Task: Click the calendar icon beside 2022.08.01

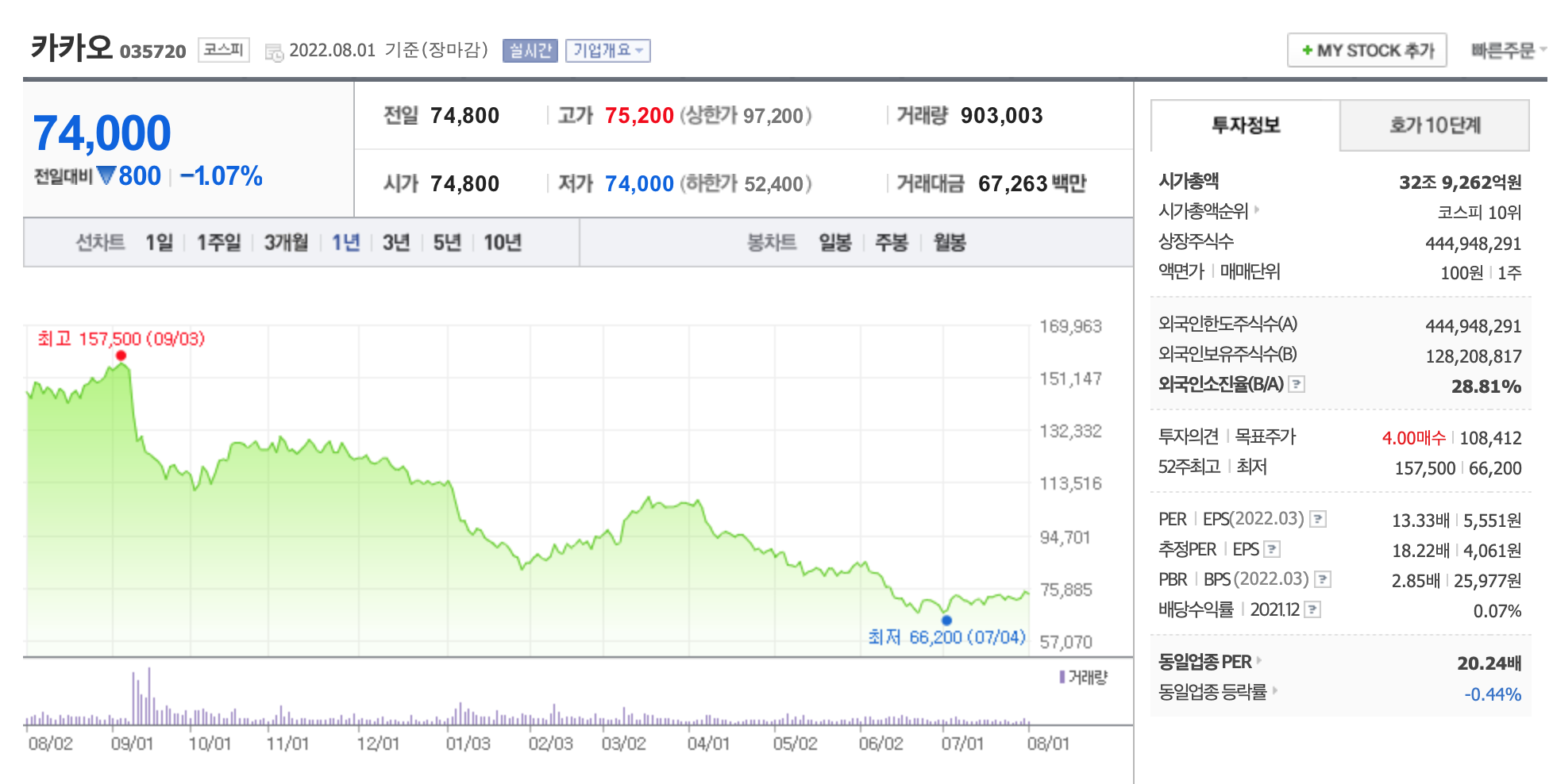Action: pos(274,53)
